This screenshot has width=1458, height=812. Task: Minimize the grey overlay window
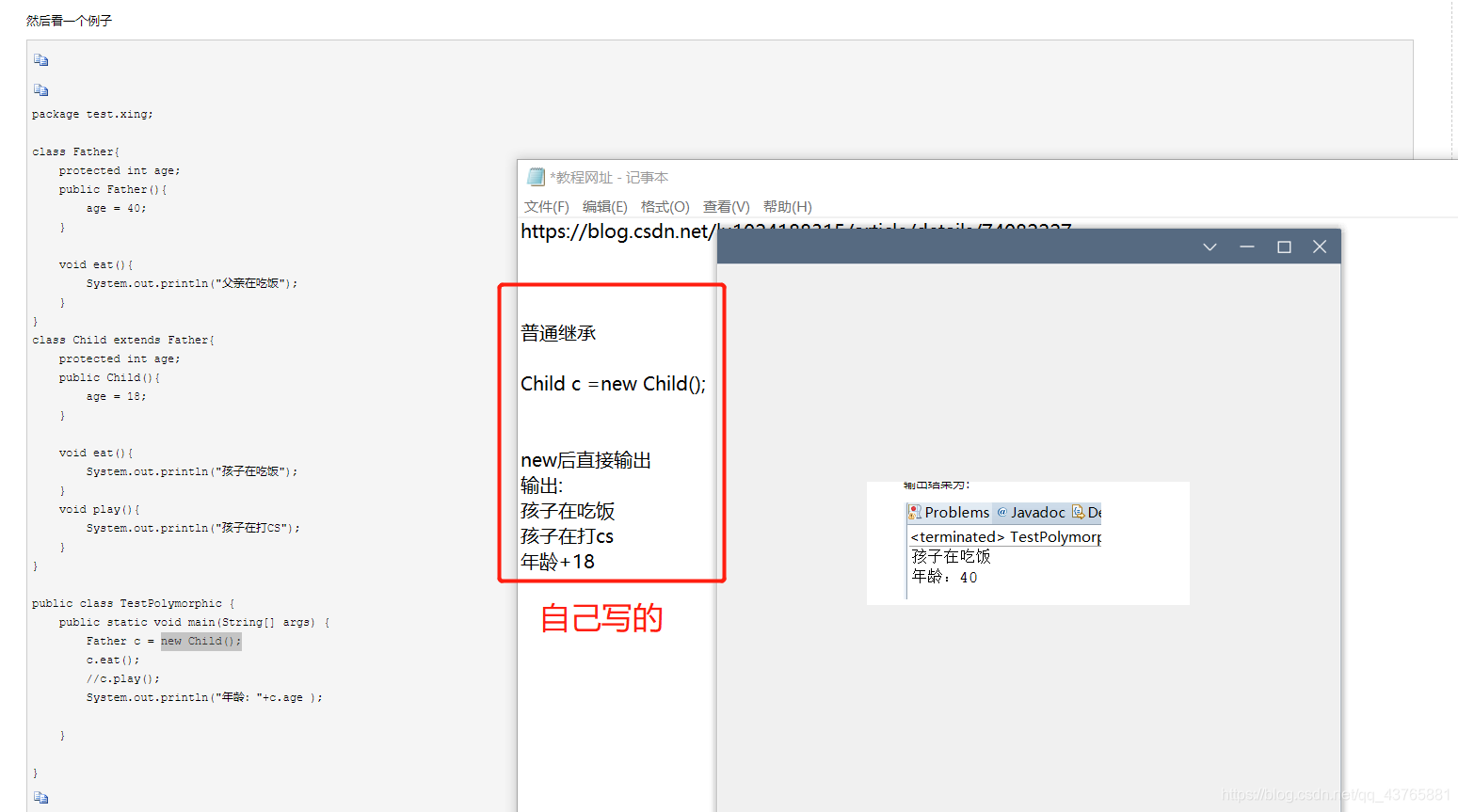pos(1247,247)
